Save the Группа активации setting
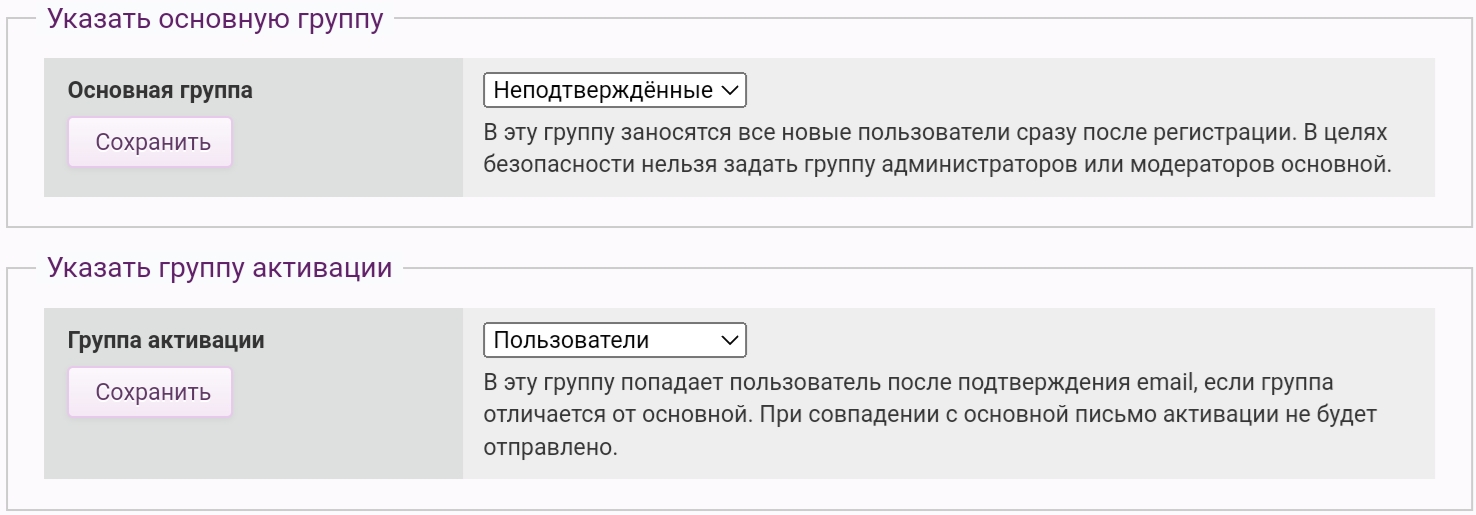This screenshot has height=515, width=1476. [150, 392]
